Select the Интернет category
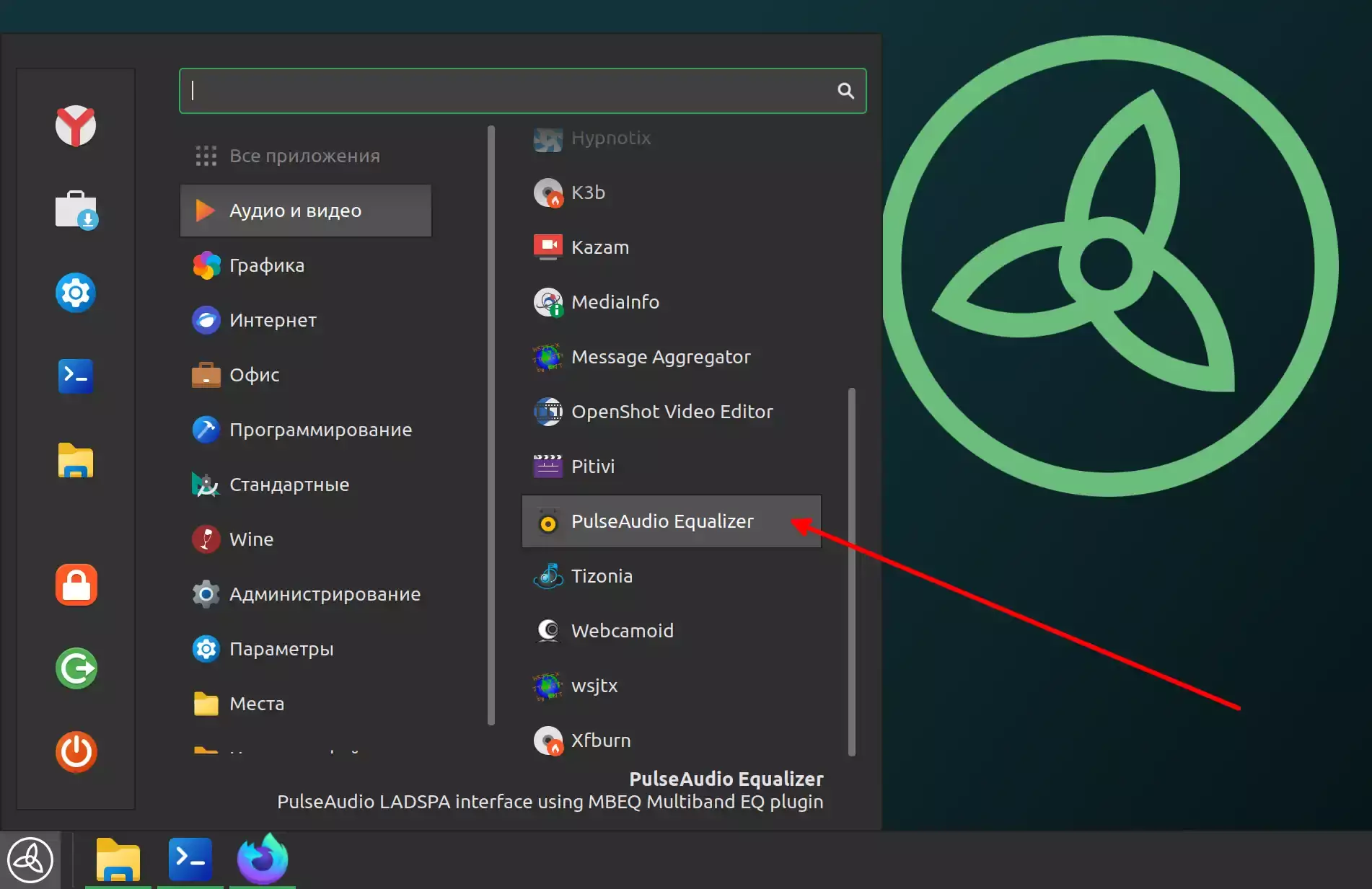1372x889 pixels. pos(306,320)
